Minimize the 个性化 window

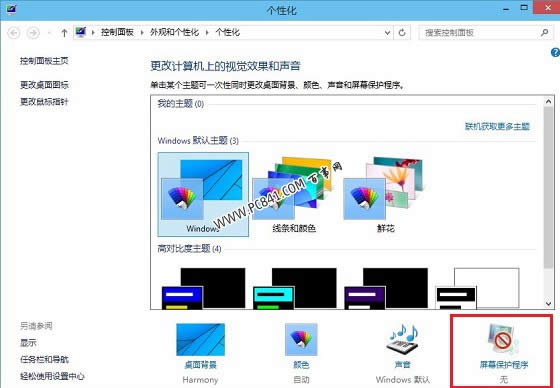506,9
